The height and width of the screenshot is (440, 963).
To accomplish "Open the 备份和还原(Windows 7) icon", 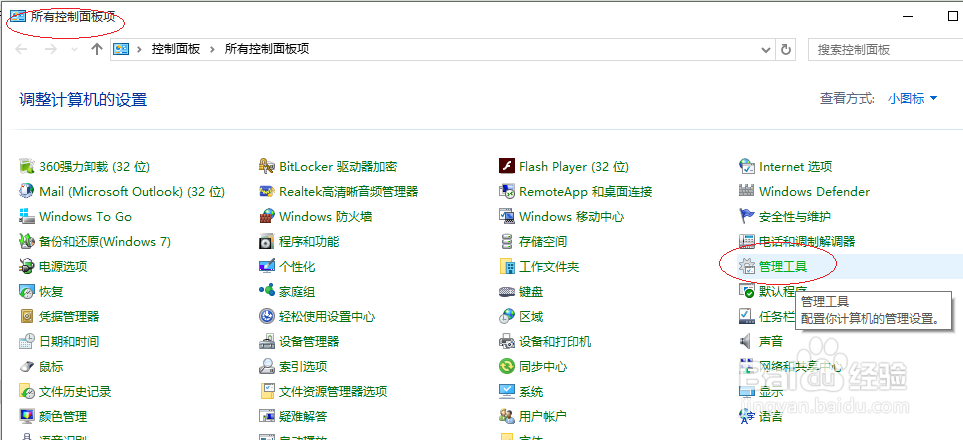I will pyautogui.click(x=26, y=242).
